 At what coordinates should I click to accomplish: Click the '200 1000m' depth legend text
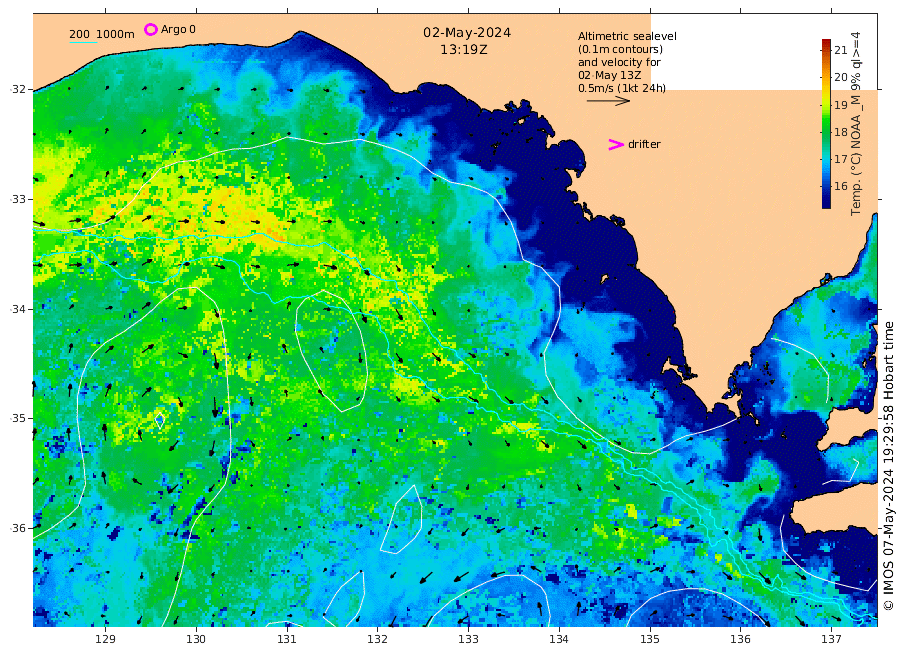coord(102,34)
